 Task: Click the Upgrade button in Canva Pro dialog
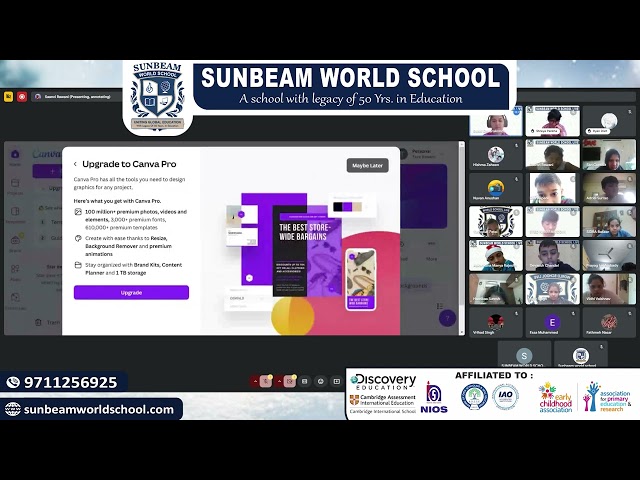(131, 293)
